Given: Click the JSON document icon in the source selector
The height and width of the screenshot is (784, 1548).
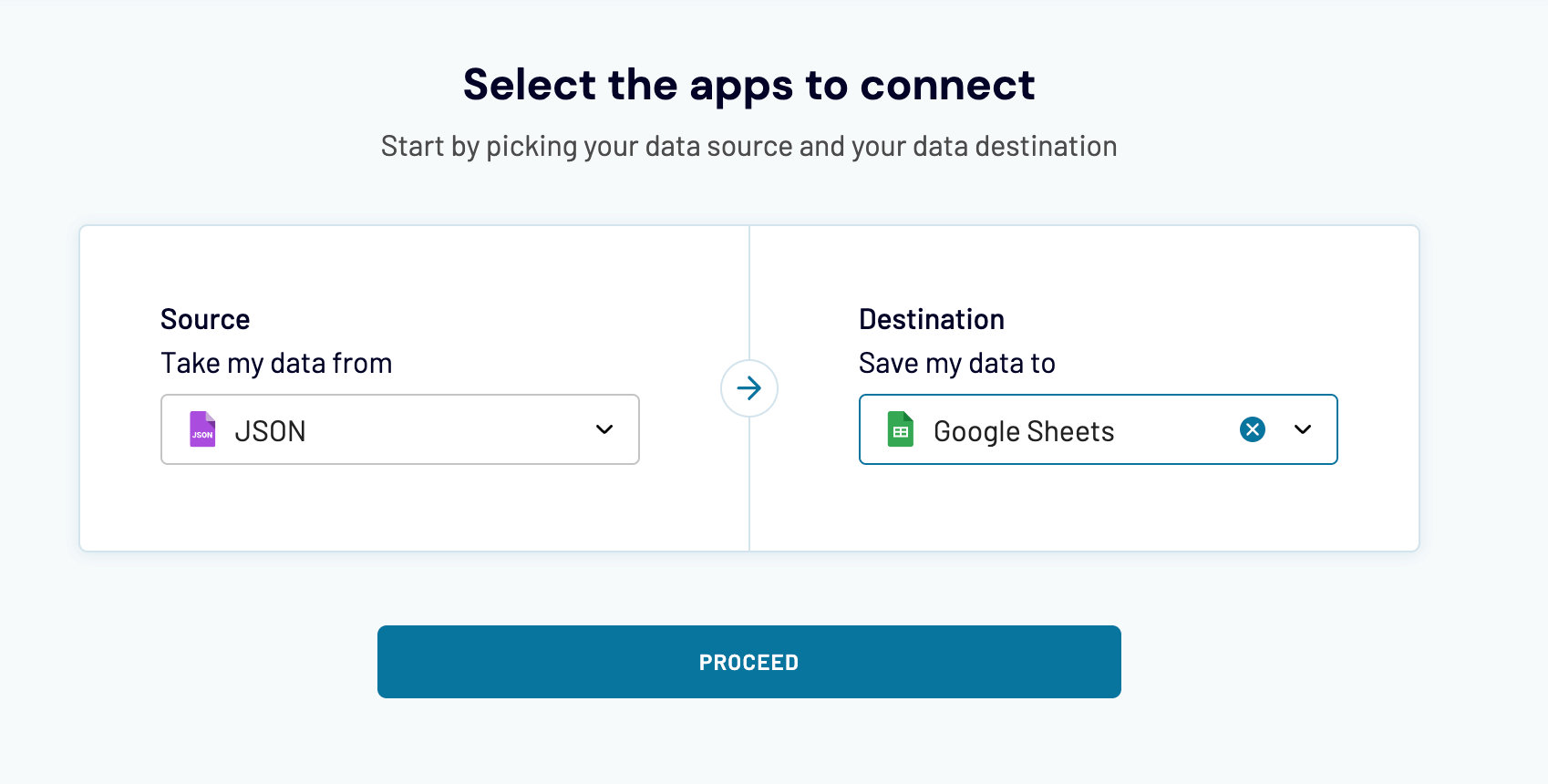Looking at the screenshot, I should 202,429.
